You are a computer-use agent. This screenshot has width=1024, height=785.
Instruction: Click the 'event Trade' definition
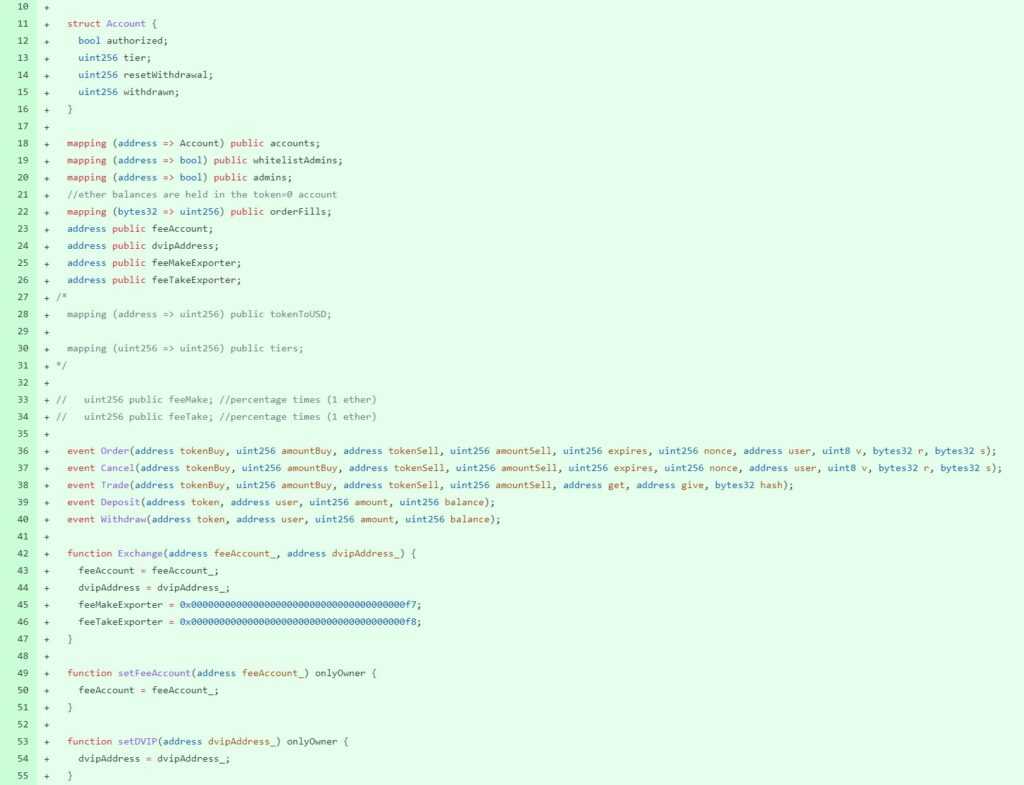[x=98, y=485]
